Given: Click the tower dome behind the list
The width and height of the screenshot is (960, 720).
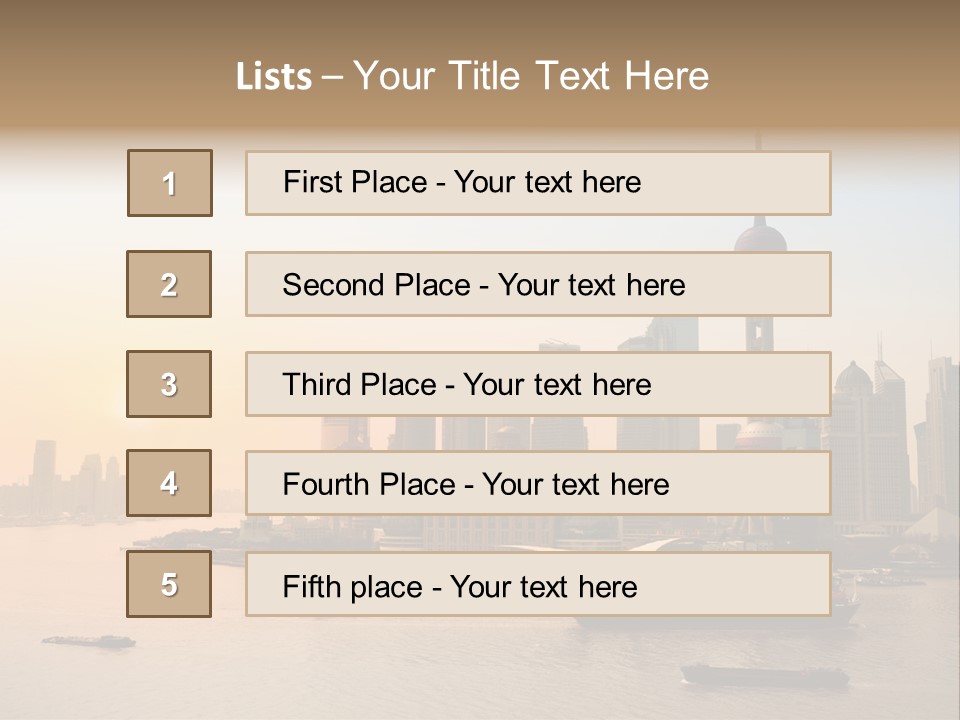Looking at the screenshot, I should point(760,237).
